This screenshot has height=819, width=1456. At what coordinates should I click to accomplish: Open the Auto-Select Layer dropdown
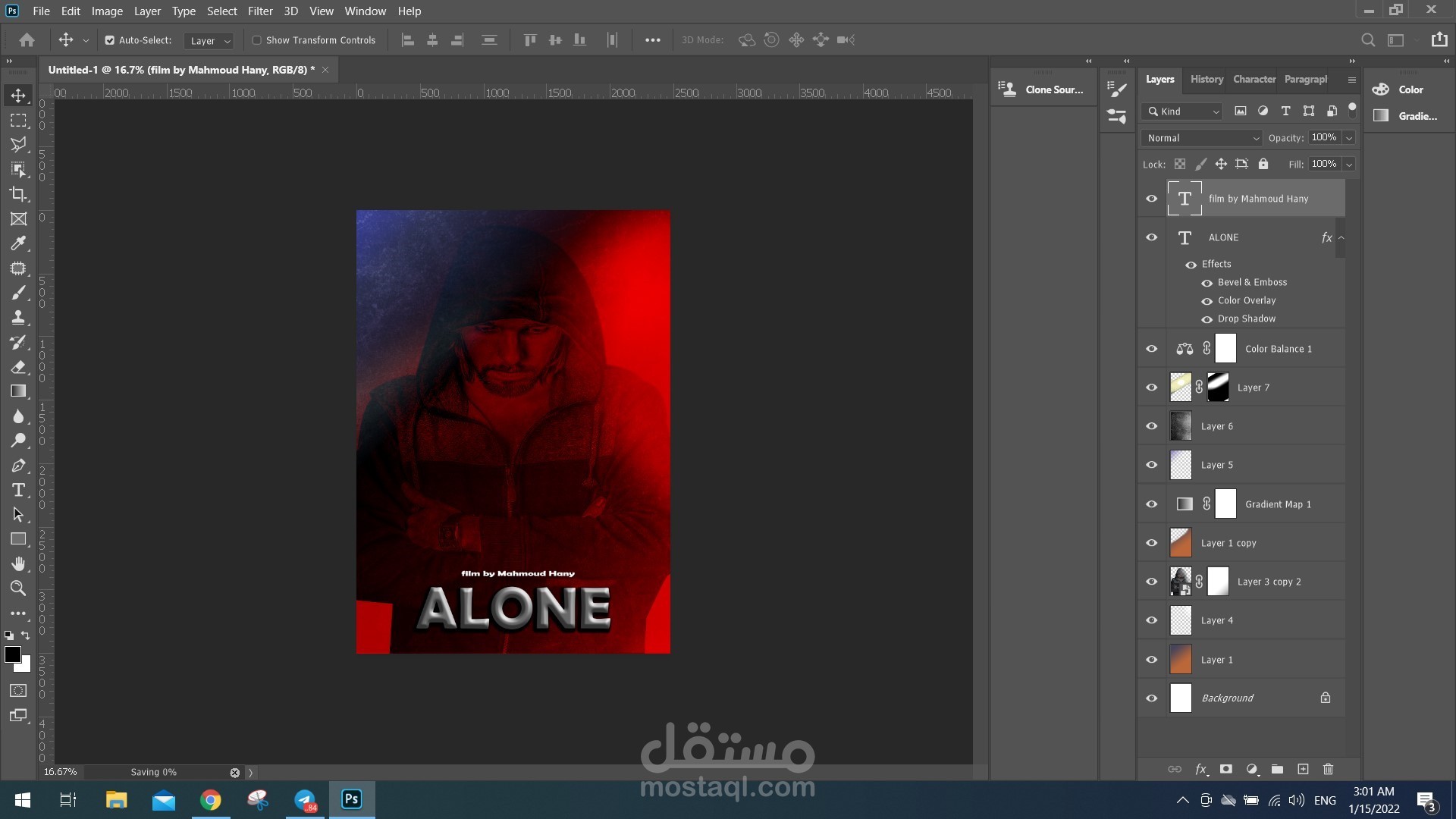[x=209, y=41]
